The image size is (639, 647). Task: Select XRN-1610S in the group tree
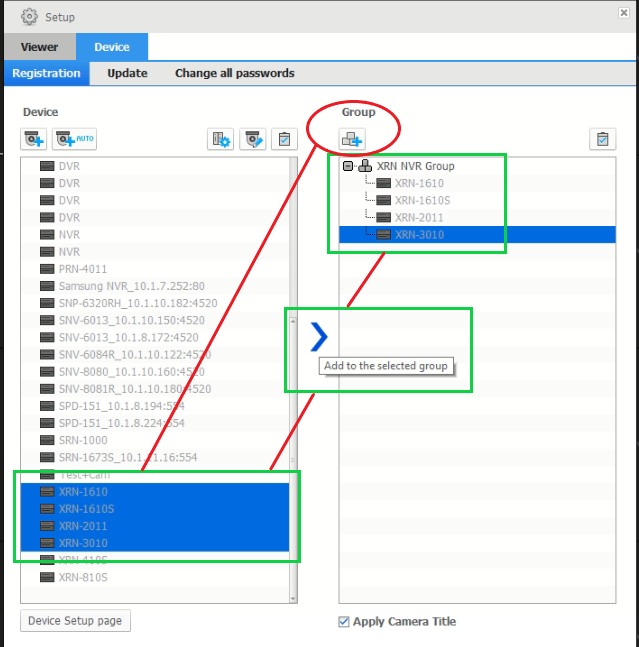pos(422,200)
